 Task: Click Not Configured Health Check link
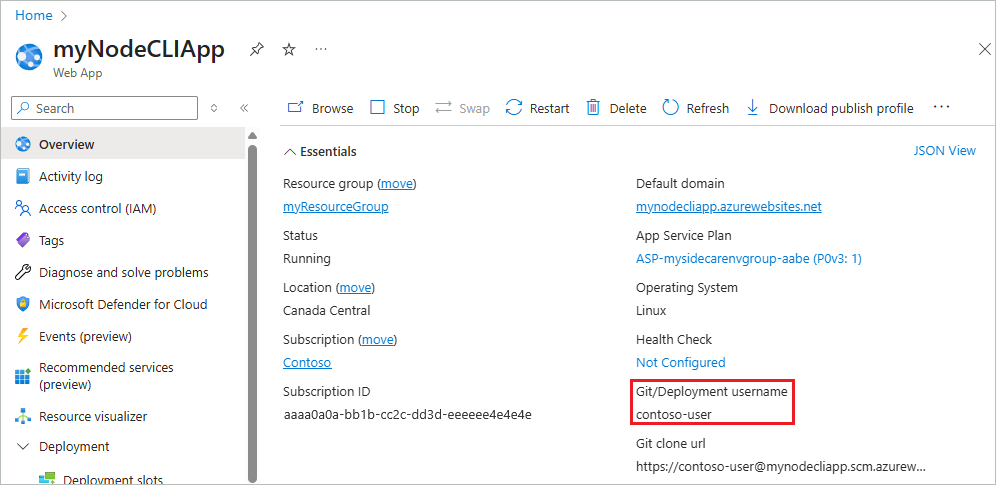[x=680, y=362]
